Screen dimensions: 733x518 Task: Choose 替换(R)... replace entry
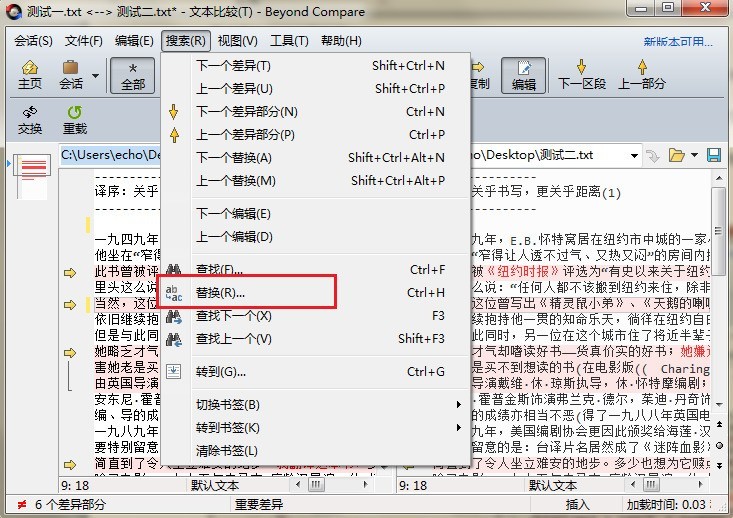[316, 293]
